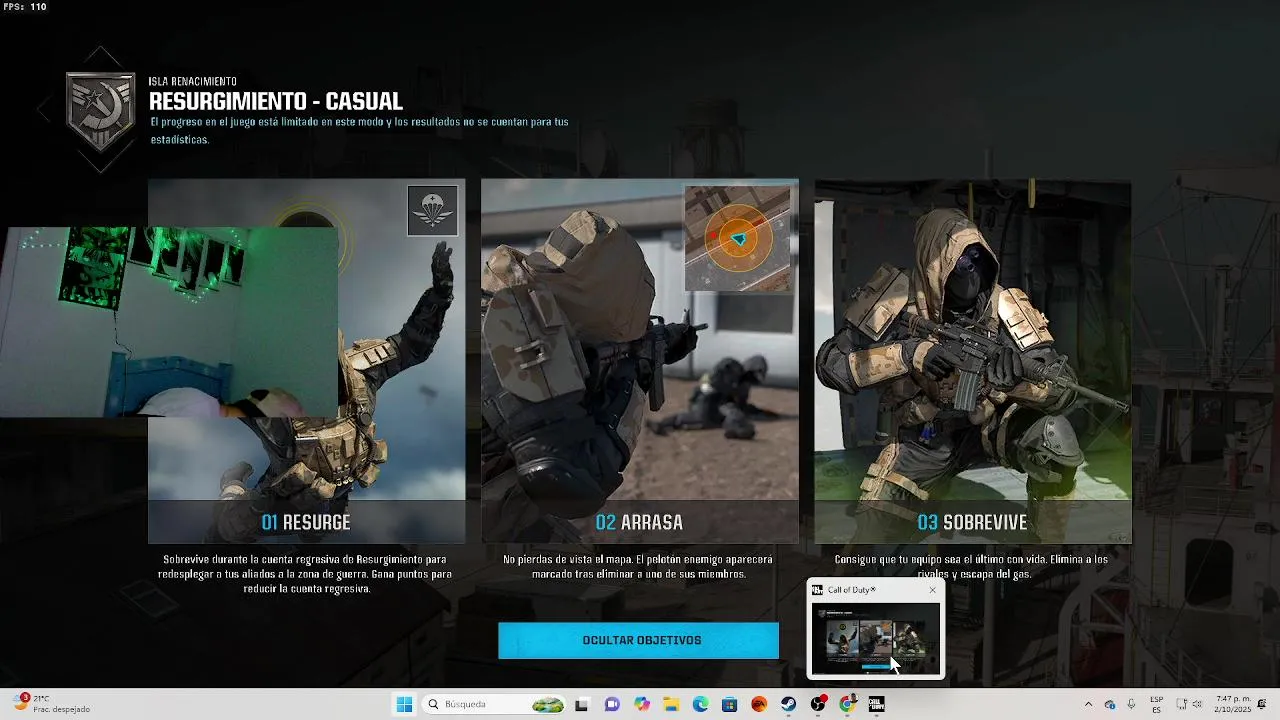The height and width of the screenshot is (720, 1280).
Task: Click the microphone tray icon
Action: (x=1131, y=704)
